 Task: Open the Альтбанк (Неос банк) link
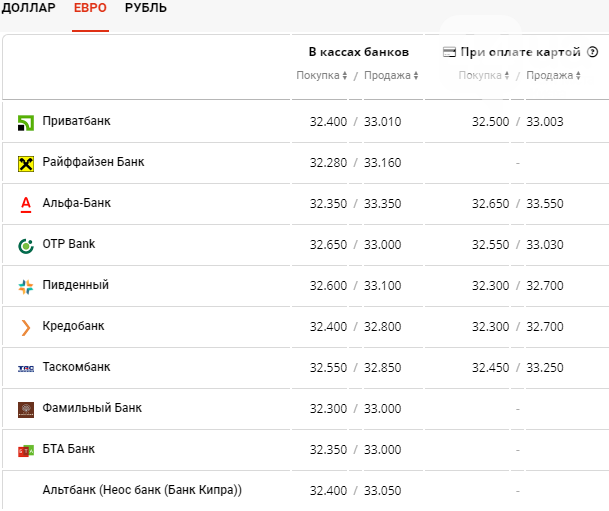click(142, 490)
